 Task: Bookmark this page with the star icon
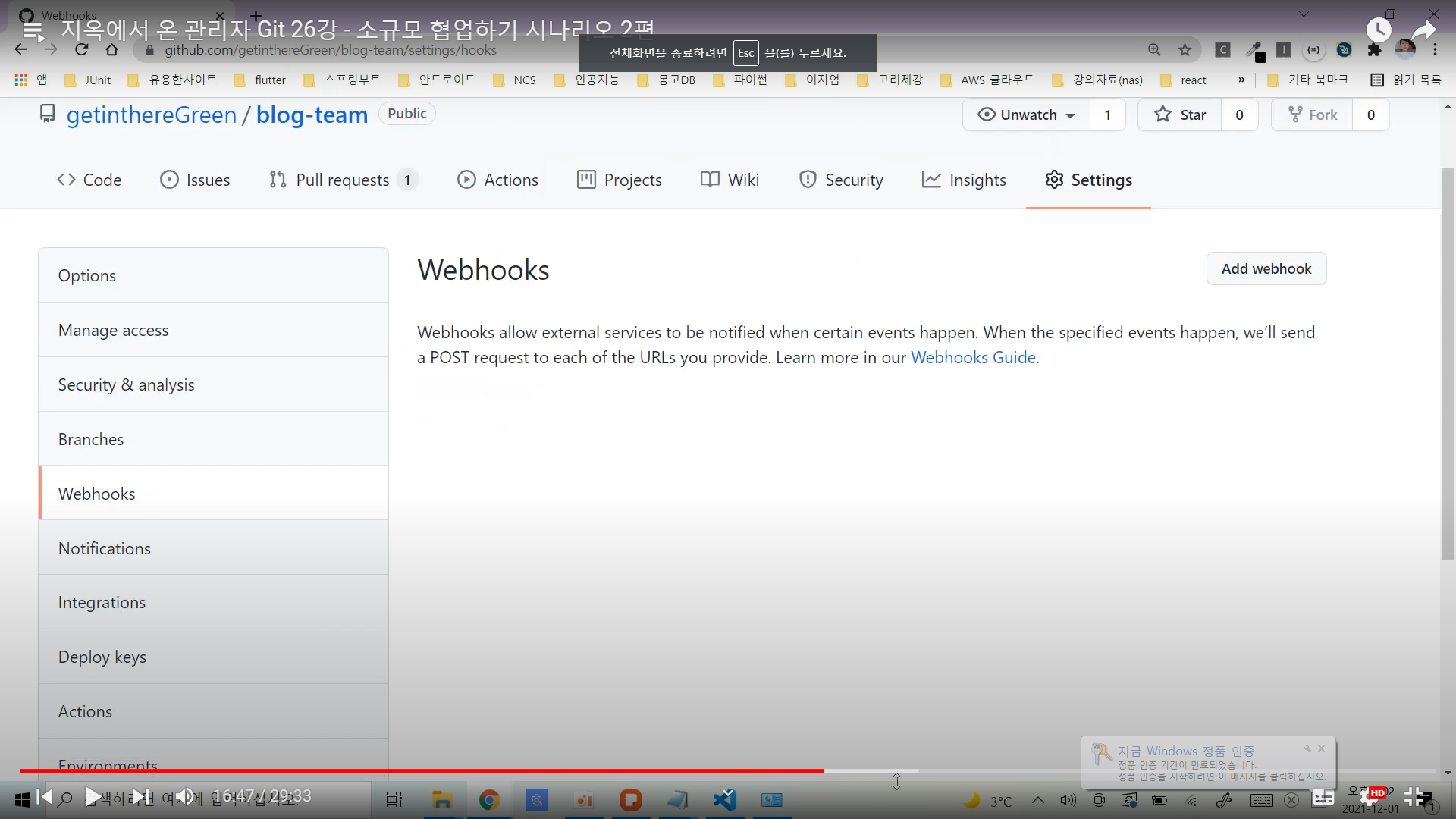pyautogui.click(x=1185, y=50)
